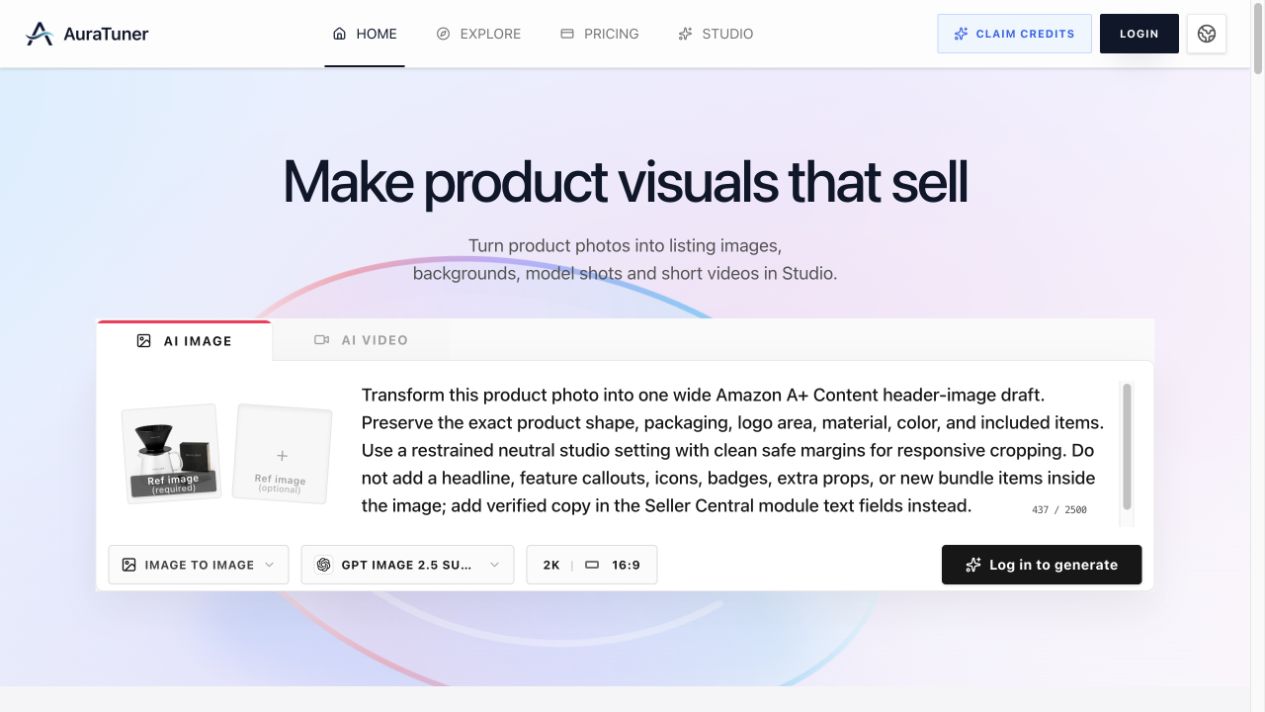Open the Home nav item
This screenshot has width=1265, height=712.
[x=364, y=34]
